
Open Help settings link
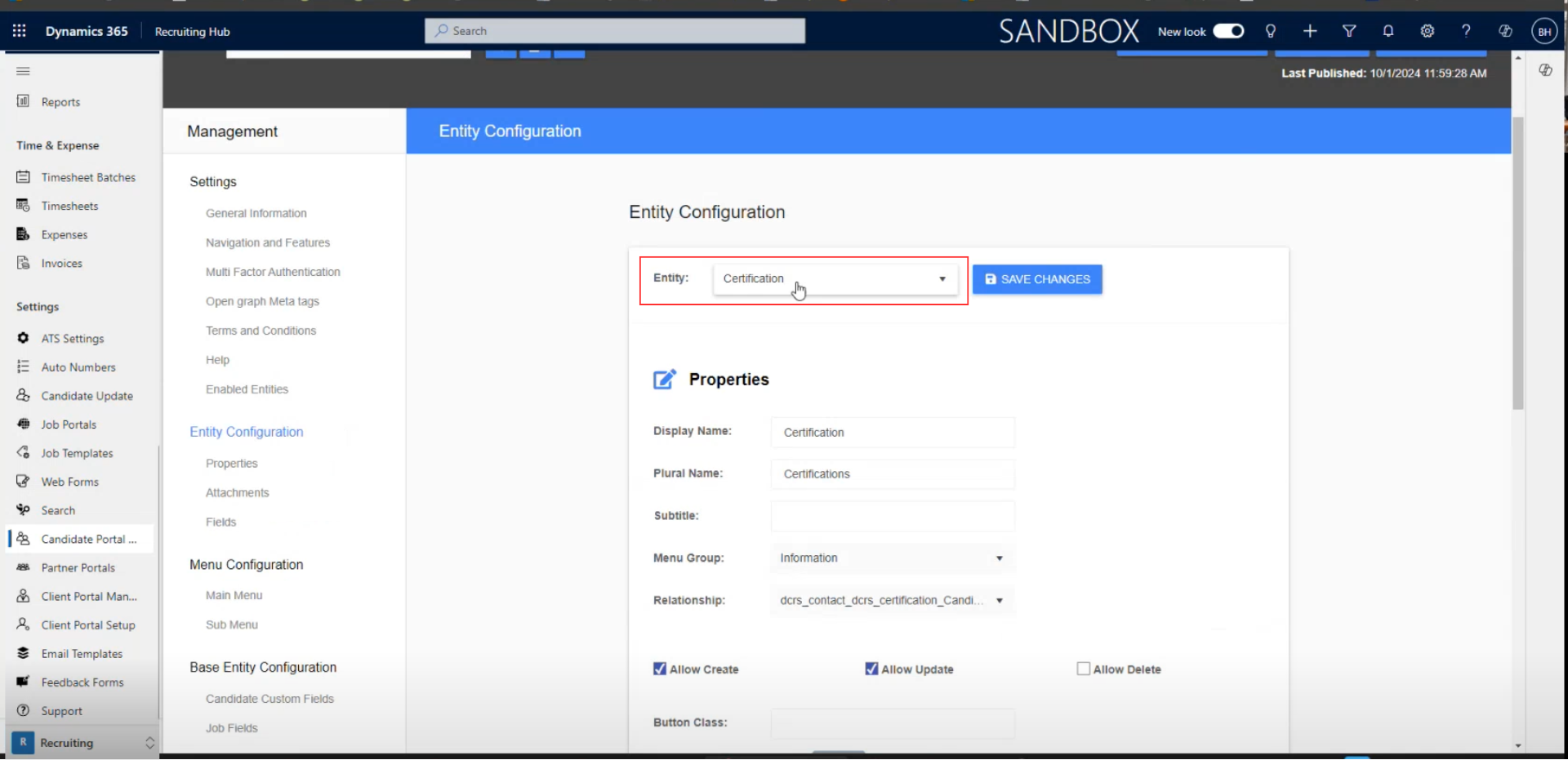(217, 360)
